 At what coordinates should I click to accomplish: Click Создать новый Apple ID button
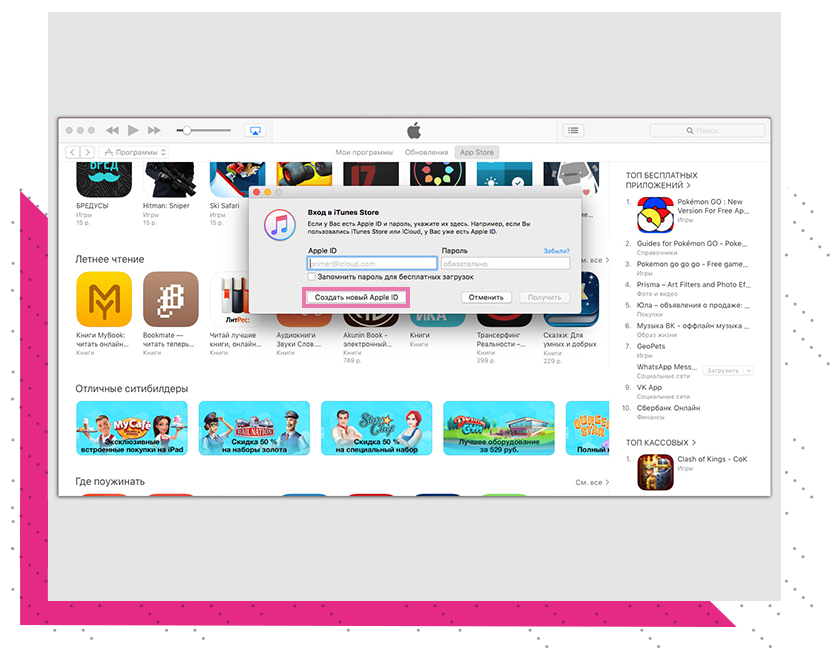click(356, 297)
